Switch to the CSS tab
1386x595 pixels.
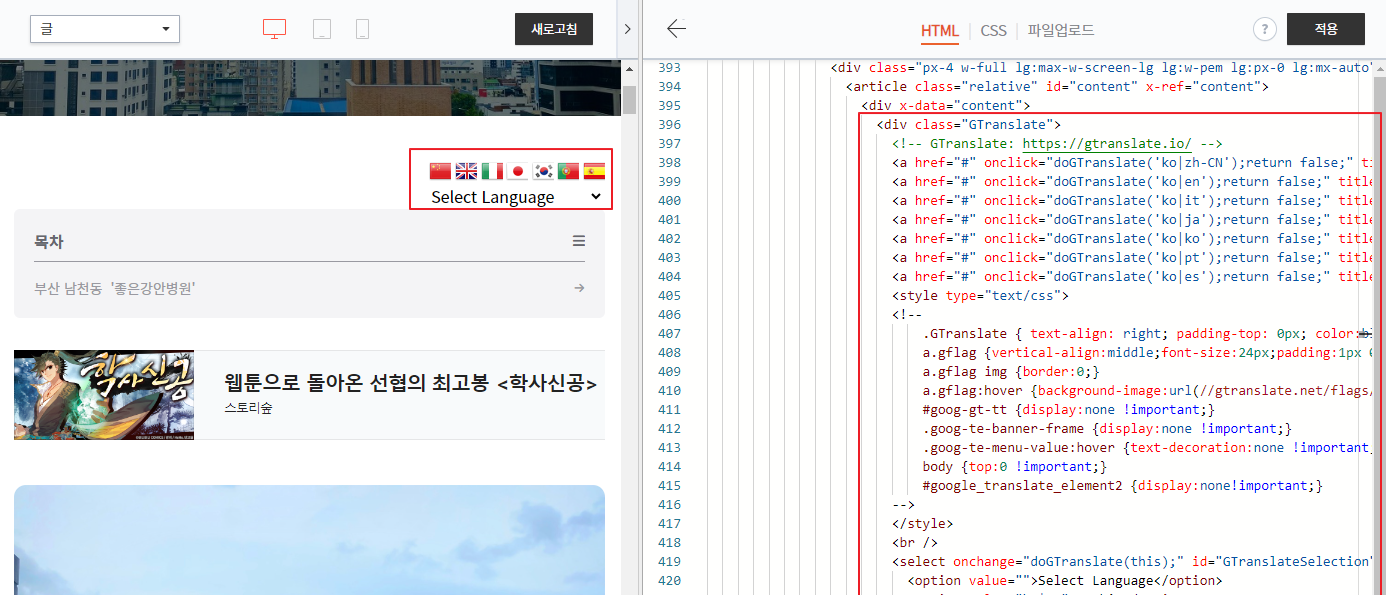994,30
